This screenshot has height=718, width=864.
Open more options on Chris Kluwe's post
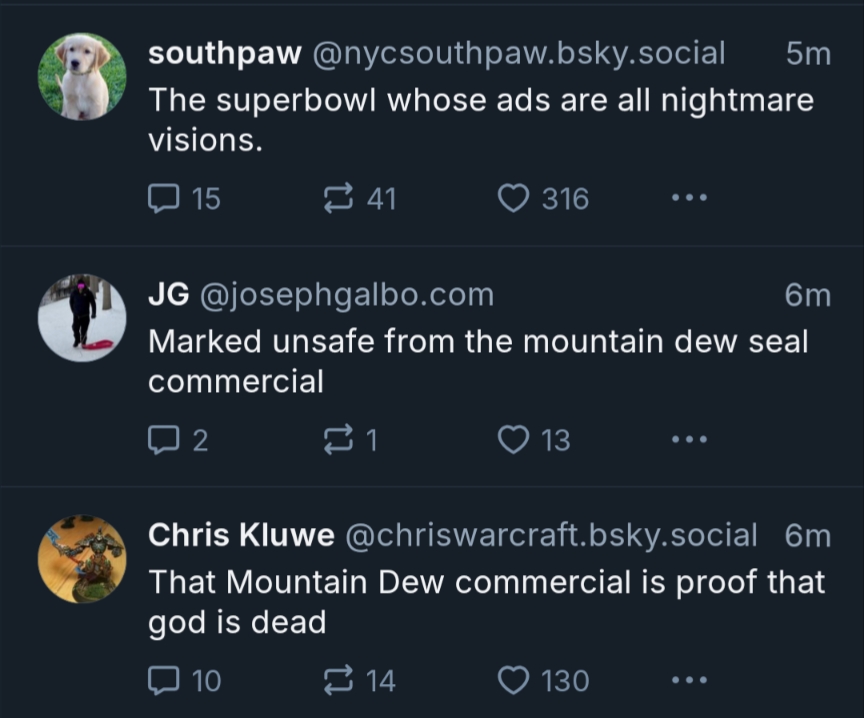click(689, 680)
